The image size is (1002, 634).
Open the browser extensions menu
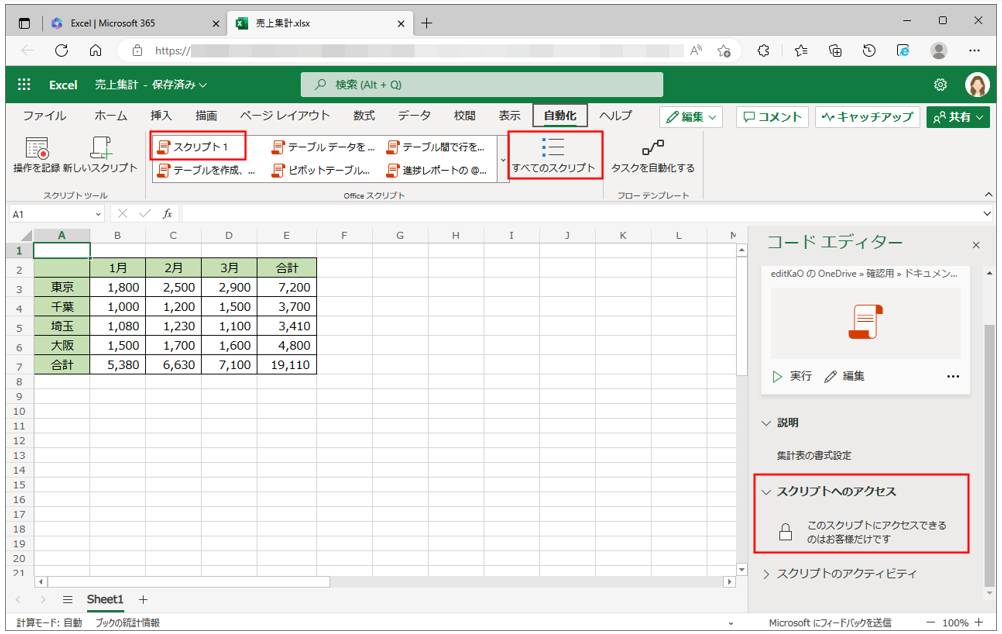click(764, 50)
